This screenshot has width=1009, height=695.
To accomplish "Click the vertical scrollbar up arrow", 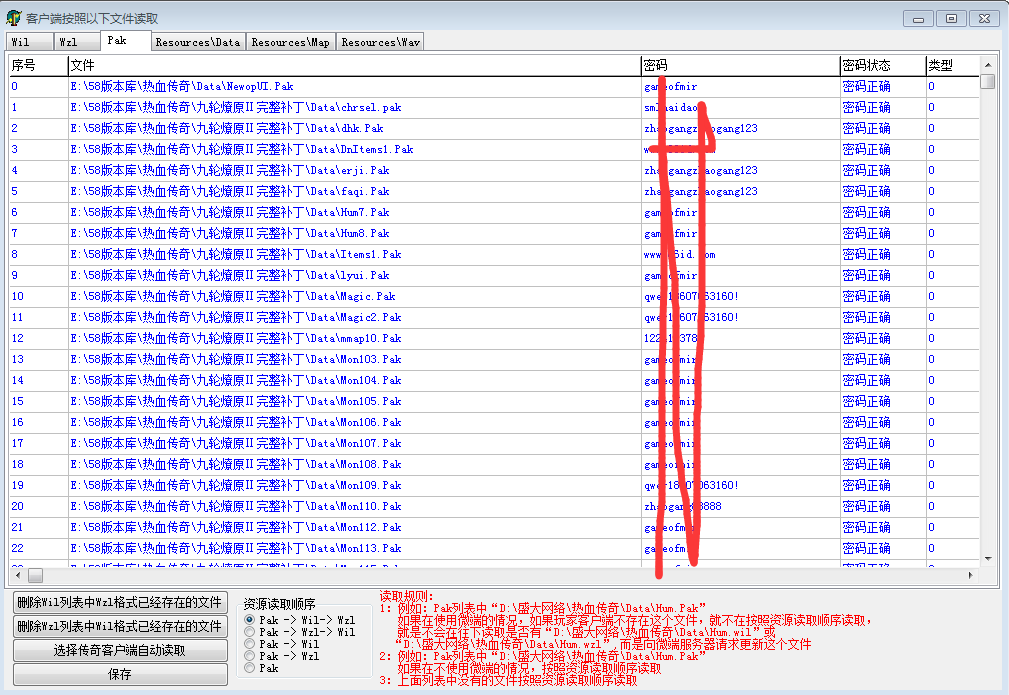I will tap(987, 64).
